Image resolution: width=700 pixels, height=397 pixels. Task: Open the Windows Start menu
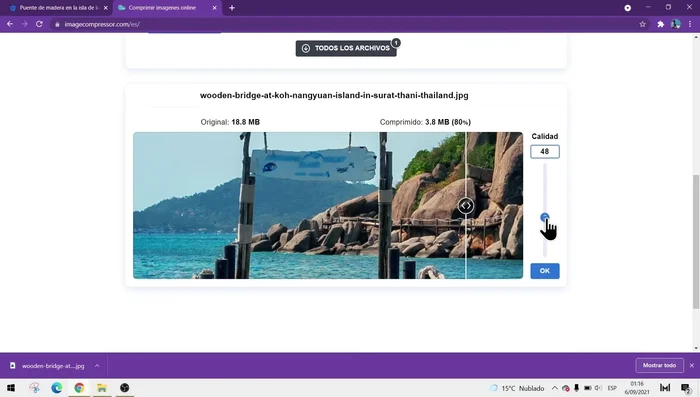11,388
